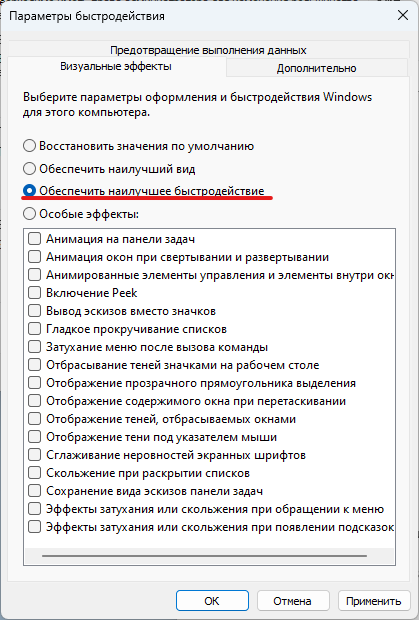This screenshot has height=620, width=419.
Task: Enable "Вывод эскизов вместо значков"
Action: point(34,311)
